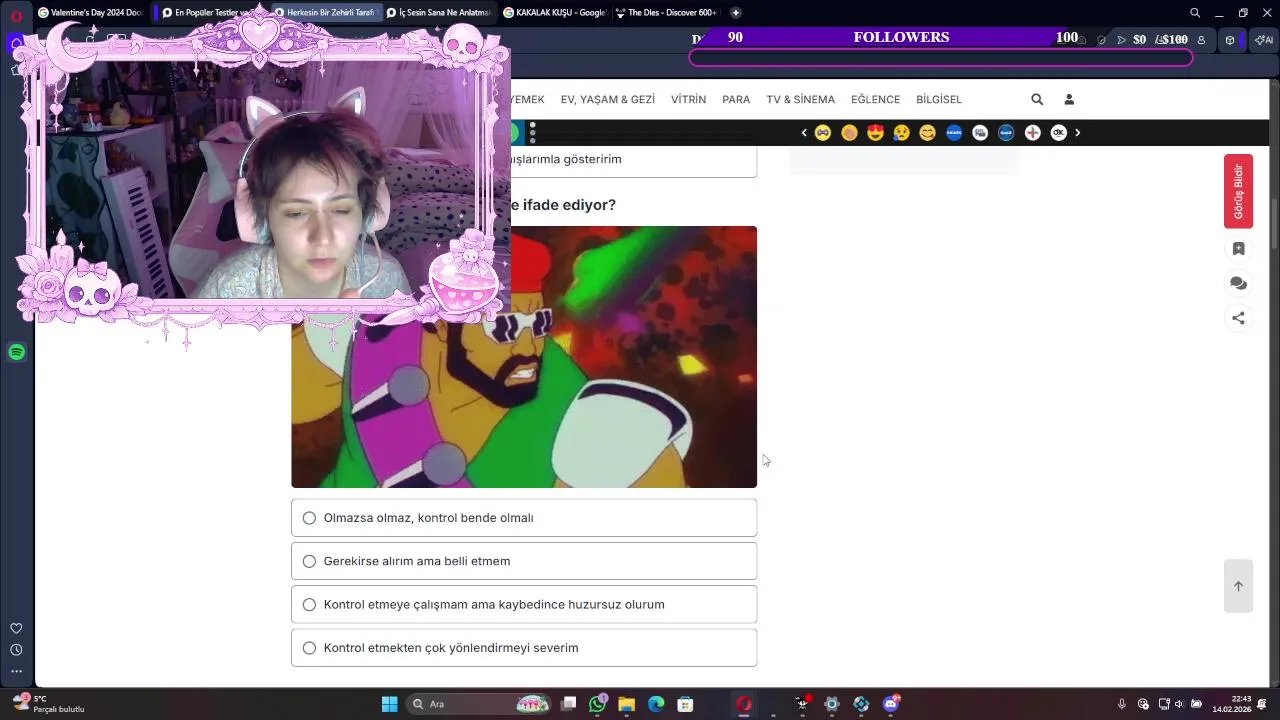Click the Opera menu logo at top left

(x=16, y=14)
